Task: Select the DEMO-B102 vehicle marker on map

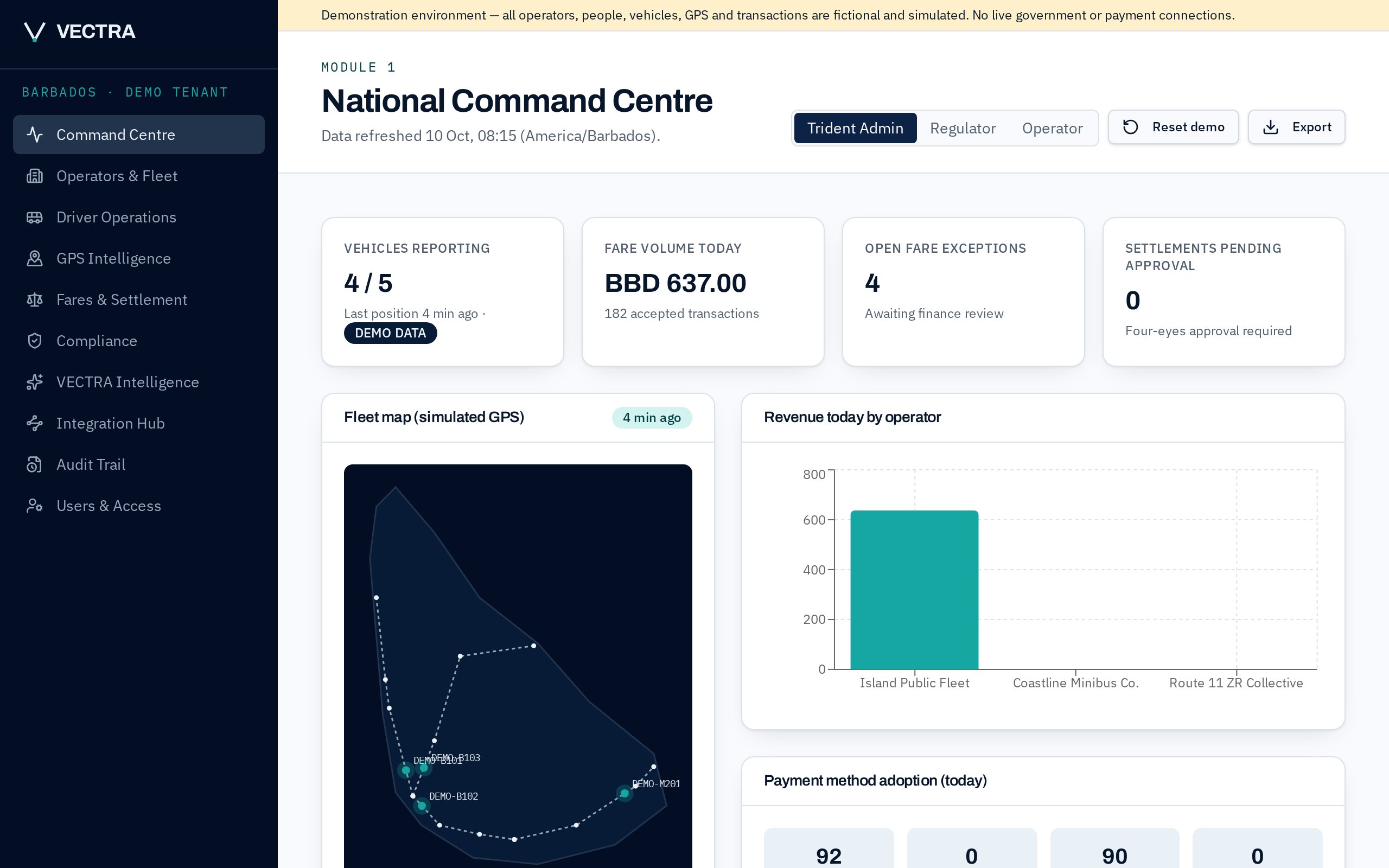Action: pos(422,806)
